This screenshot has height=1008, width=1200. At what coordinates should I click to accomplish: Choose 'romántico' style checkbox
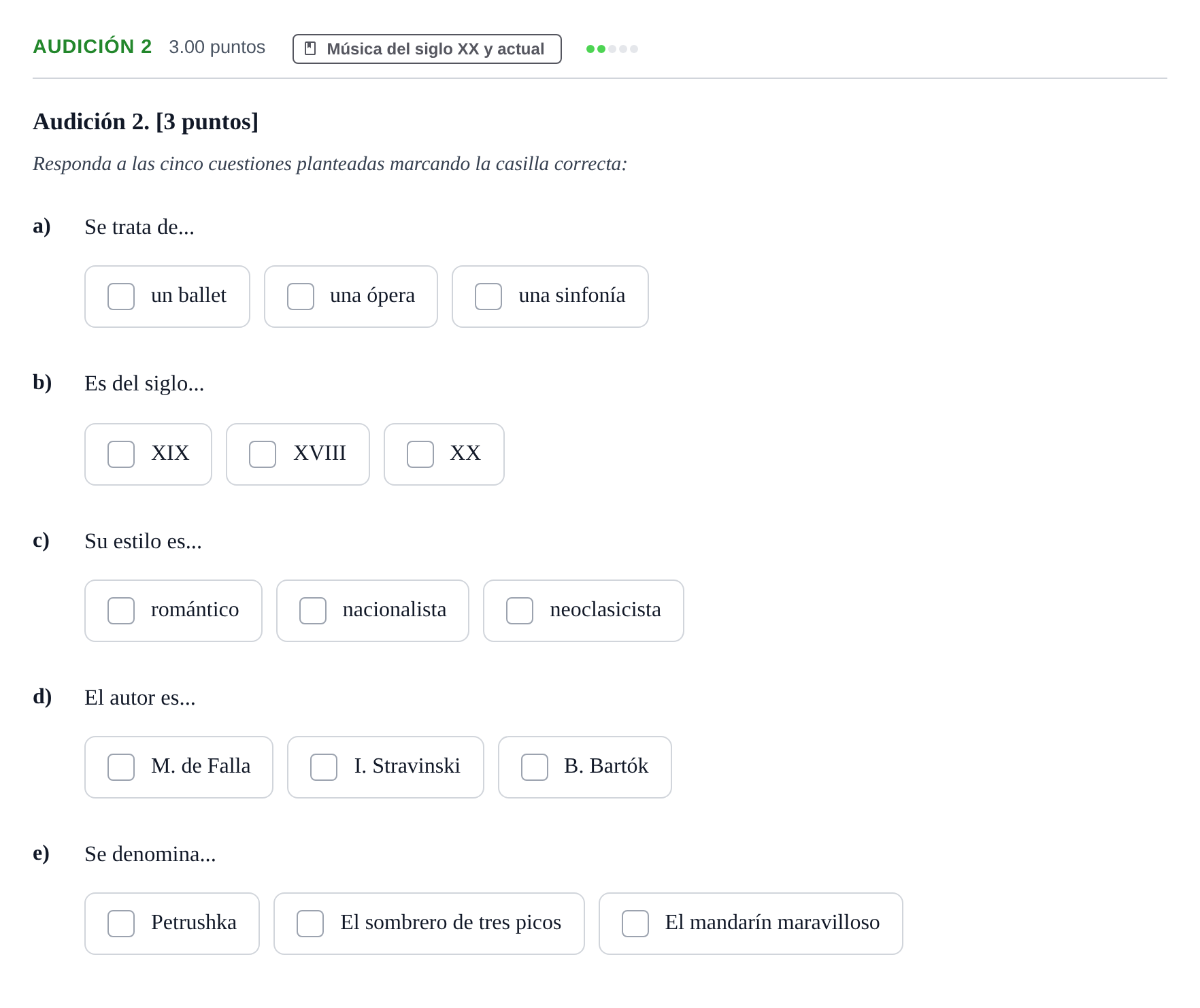click(121, 611)
